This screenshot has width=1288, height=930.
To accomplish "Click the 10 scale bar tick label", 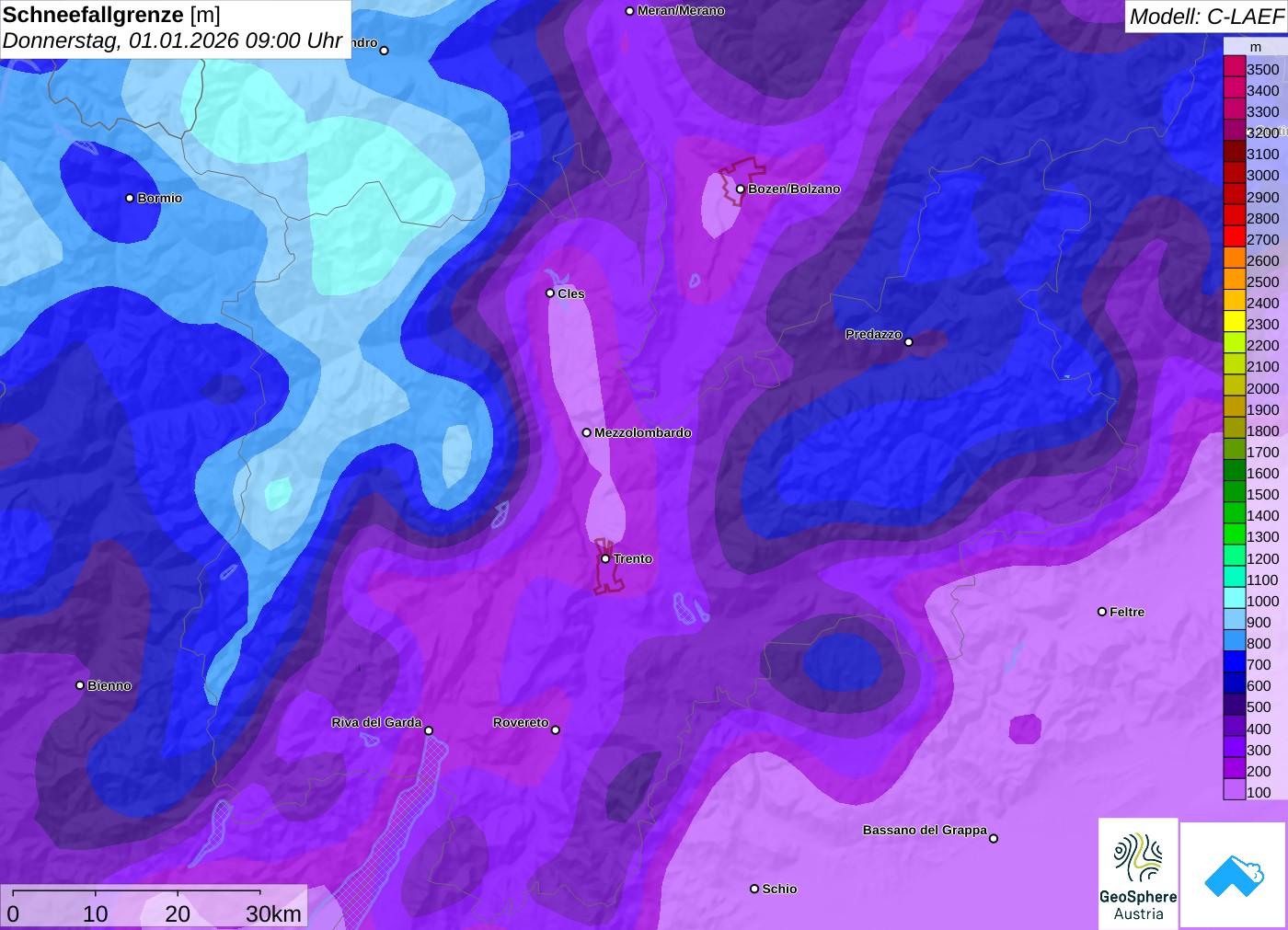I will [96, 913].
